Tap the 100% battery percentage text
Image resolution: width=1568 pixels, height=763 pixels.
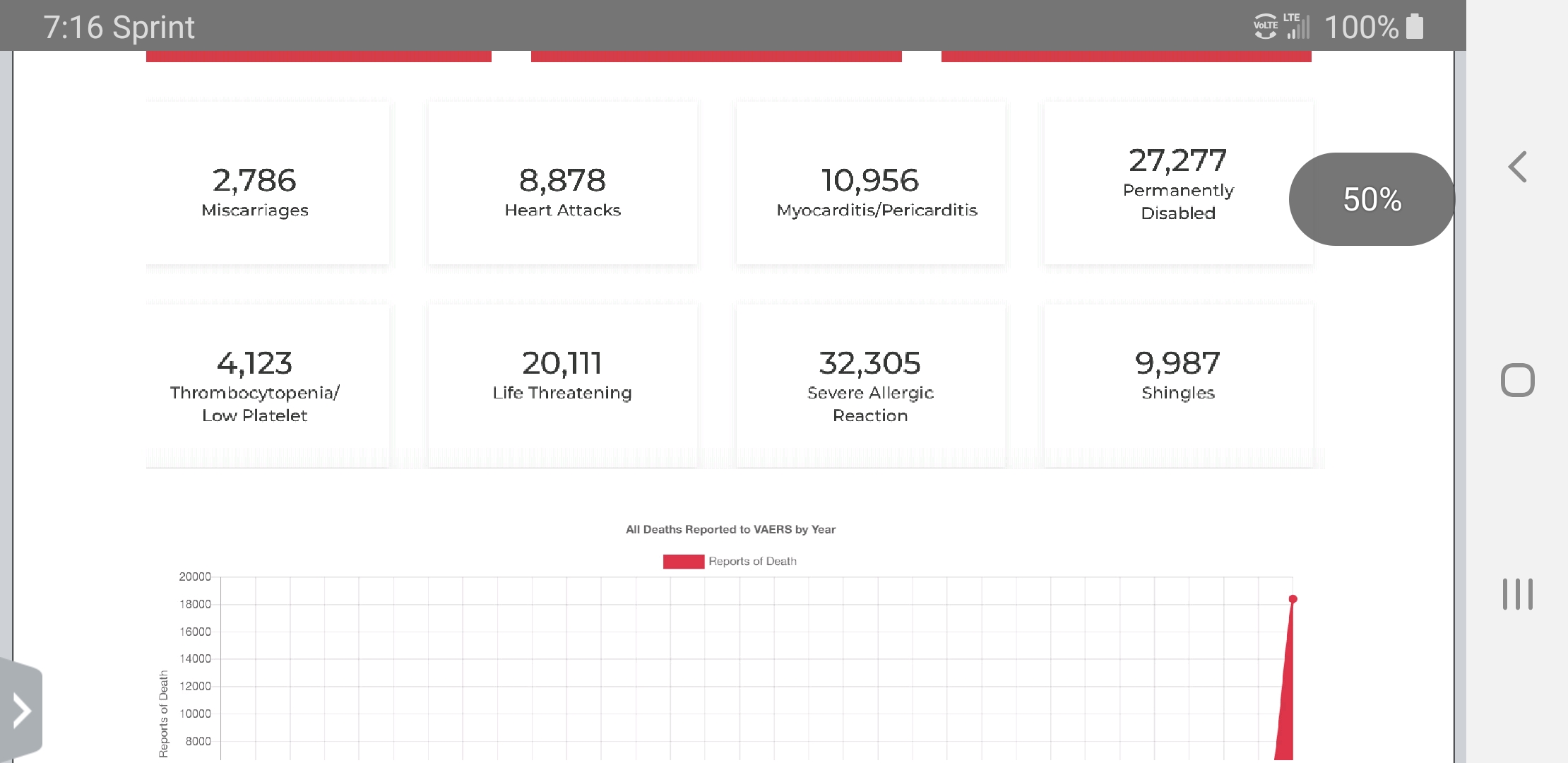[x=1361, y=28]
